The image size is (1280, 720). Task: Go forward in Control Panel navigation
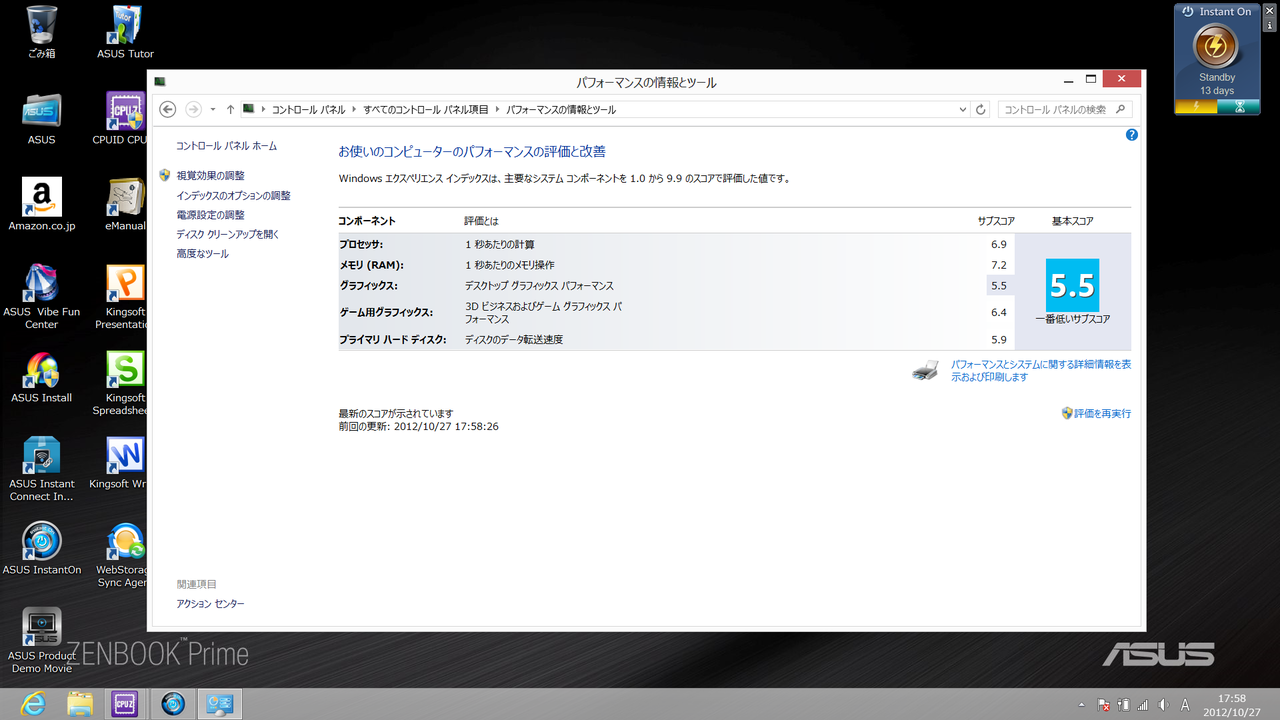pos(194,109)
